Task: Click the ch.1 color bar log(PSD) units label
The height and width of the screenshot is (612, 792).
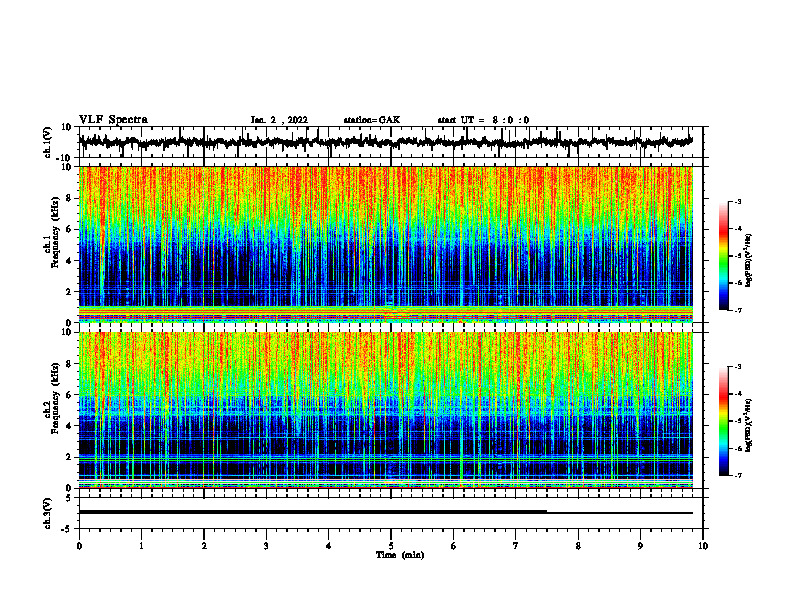Action: (x=749, y=261)
